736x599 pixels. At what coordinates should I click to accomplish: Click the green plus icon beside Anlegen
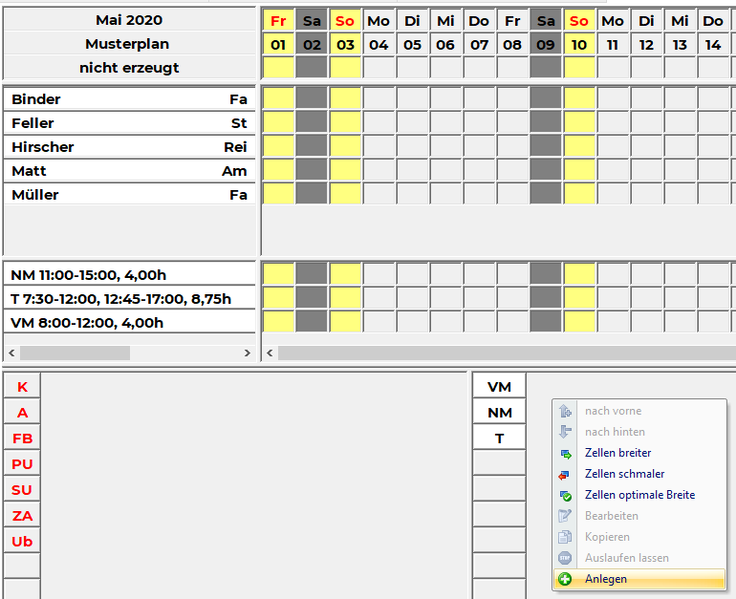[x=565, y=579]
